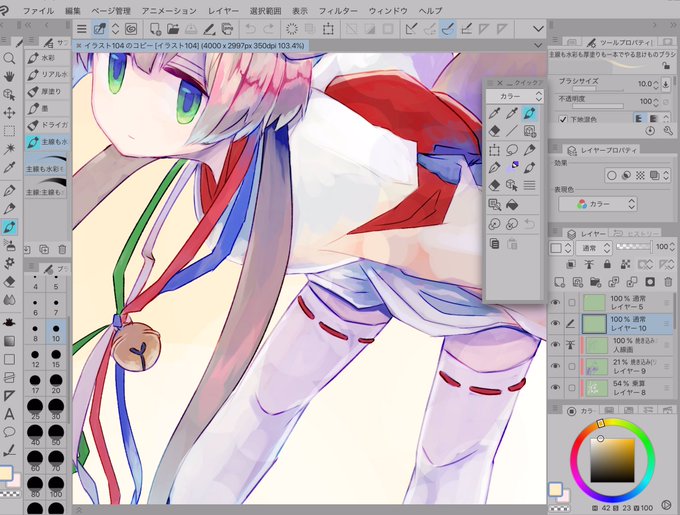Adjust the ブラシサイズ 10.0 stepper arrows
Viewport: 680px width, 515px height.
(656, 84)
